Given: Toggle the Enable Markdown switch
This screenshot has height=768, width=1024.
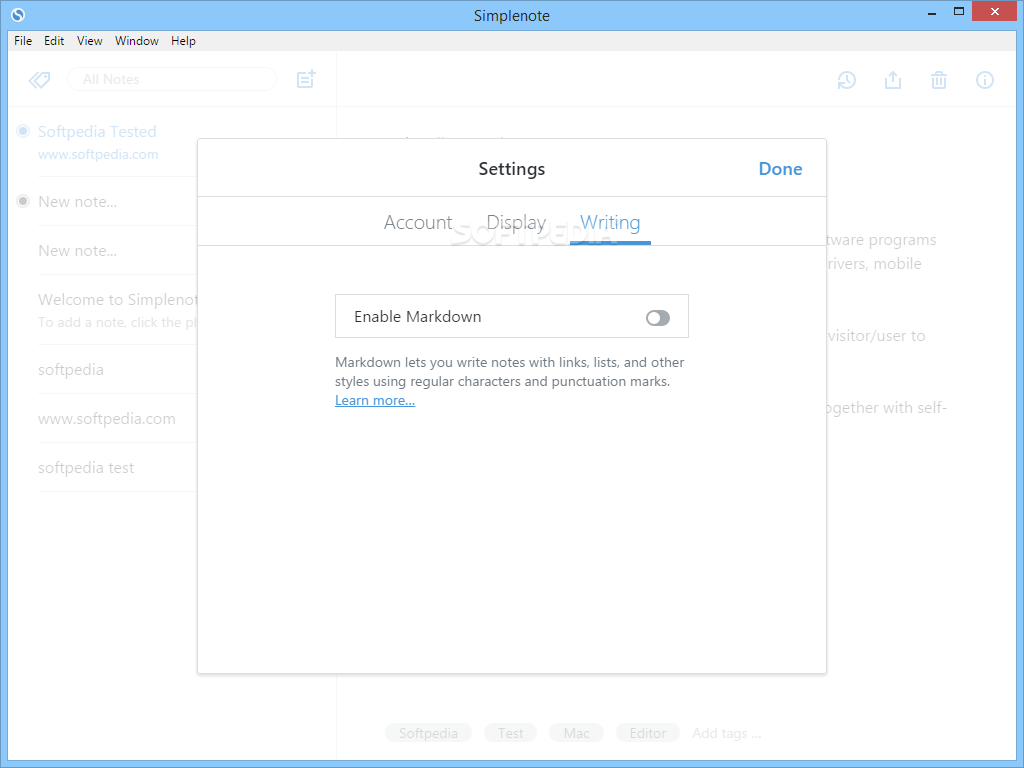Looking at the screenshot, I should point(658,317).
